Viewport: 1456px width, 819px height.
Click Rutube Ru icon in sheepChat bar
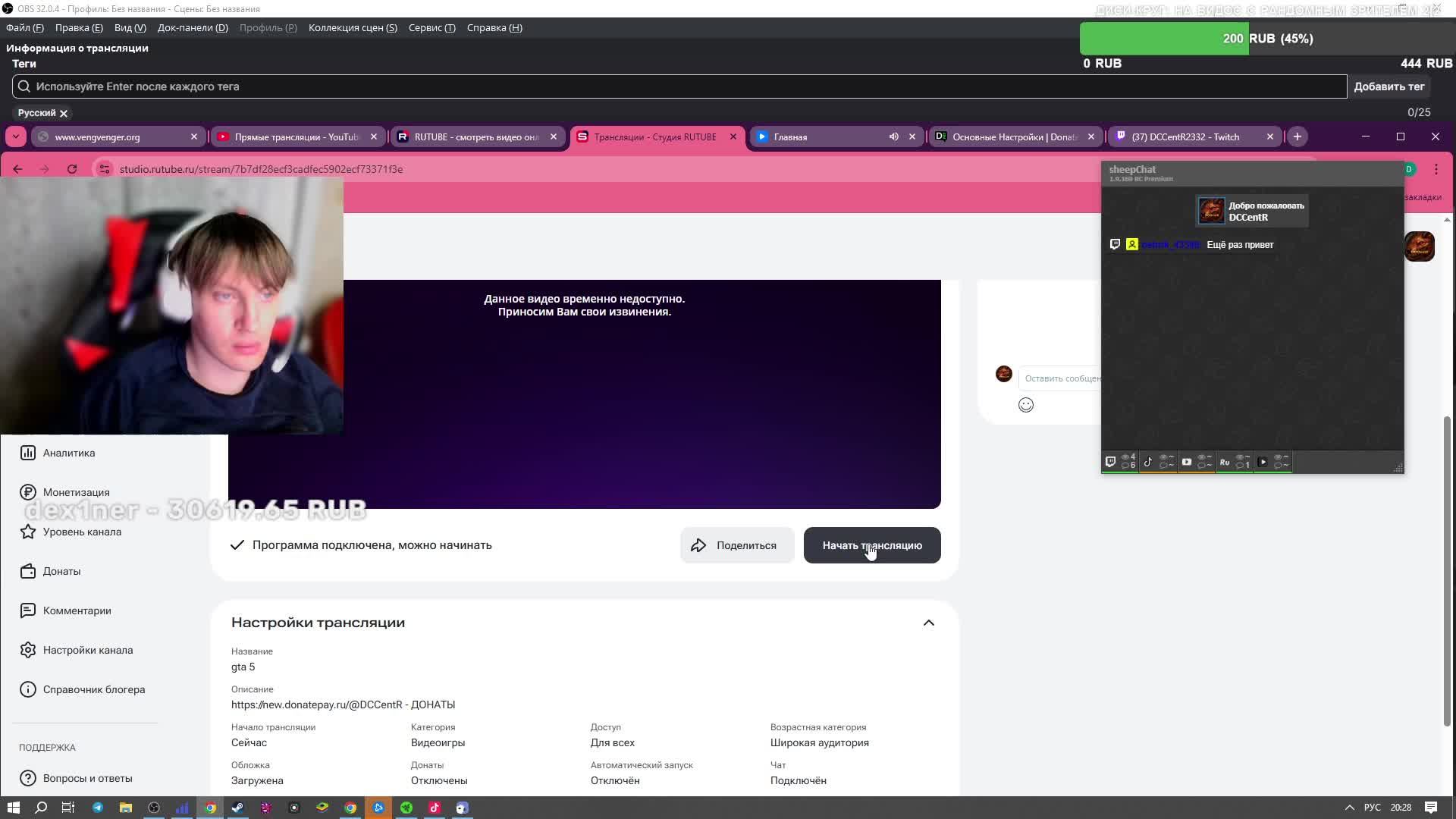click(1224, 462)
